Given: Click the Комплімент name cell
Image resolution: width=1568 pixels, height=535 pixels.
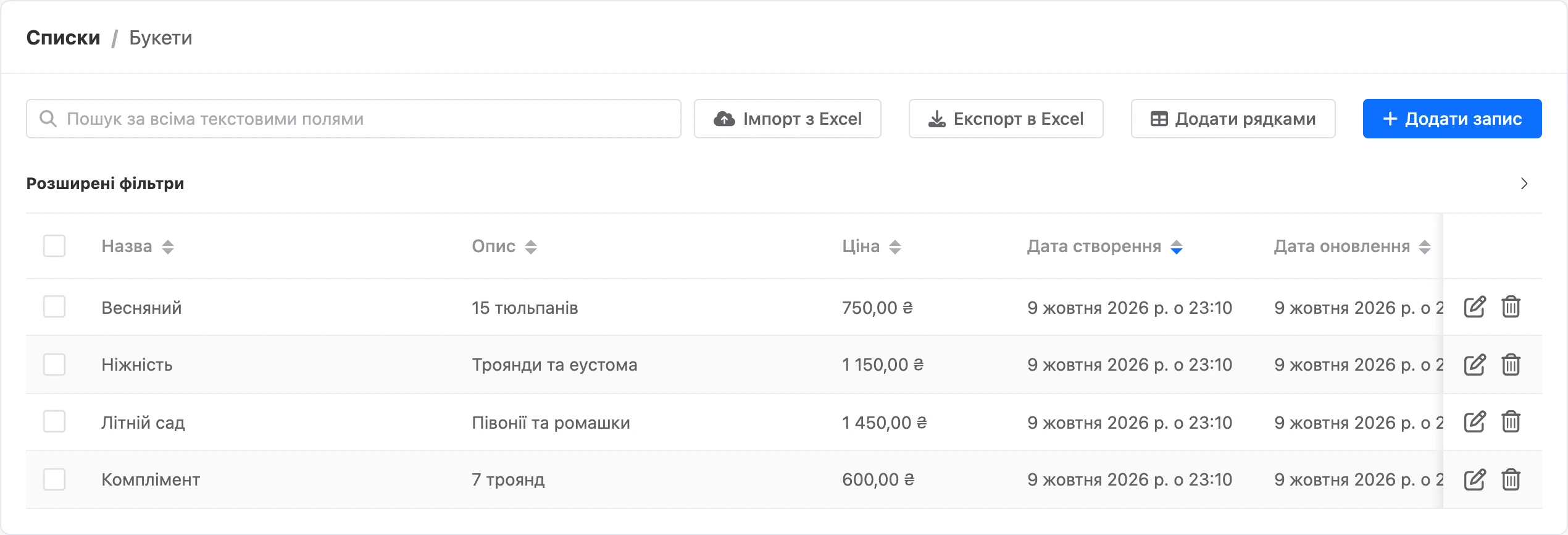Looking at the screenshot, I should (x=151, y=479).
